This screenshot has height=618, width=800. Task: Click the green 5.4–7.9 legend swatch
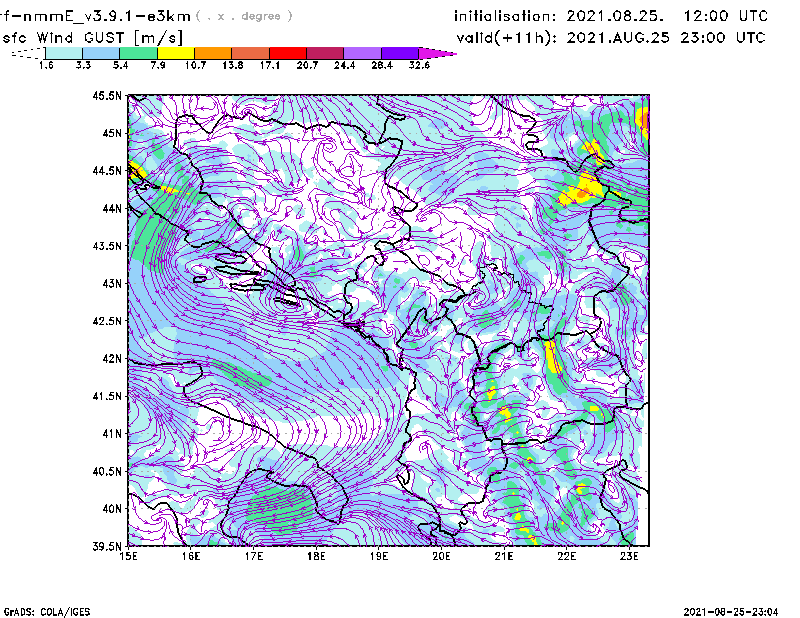coord(138,53)
